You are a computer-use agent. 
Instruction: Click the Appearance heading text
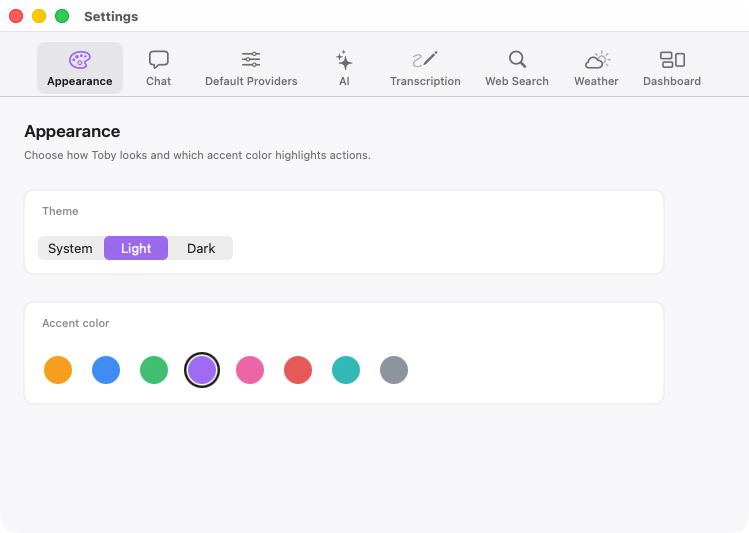point(72,131)
